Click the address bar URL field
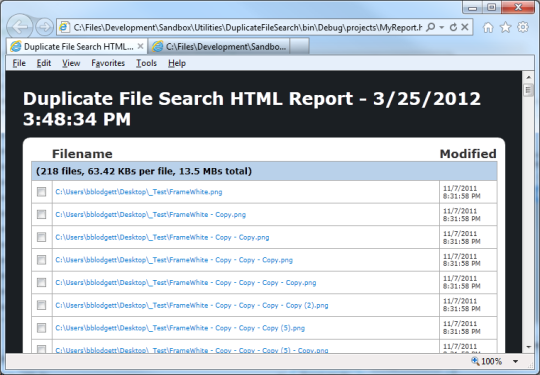540x375 pixels. click(x=247, y=28)
